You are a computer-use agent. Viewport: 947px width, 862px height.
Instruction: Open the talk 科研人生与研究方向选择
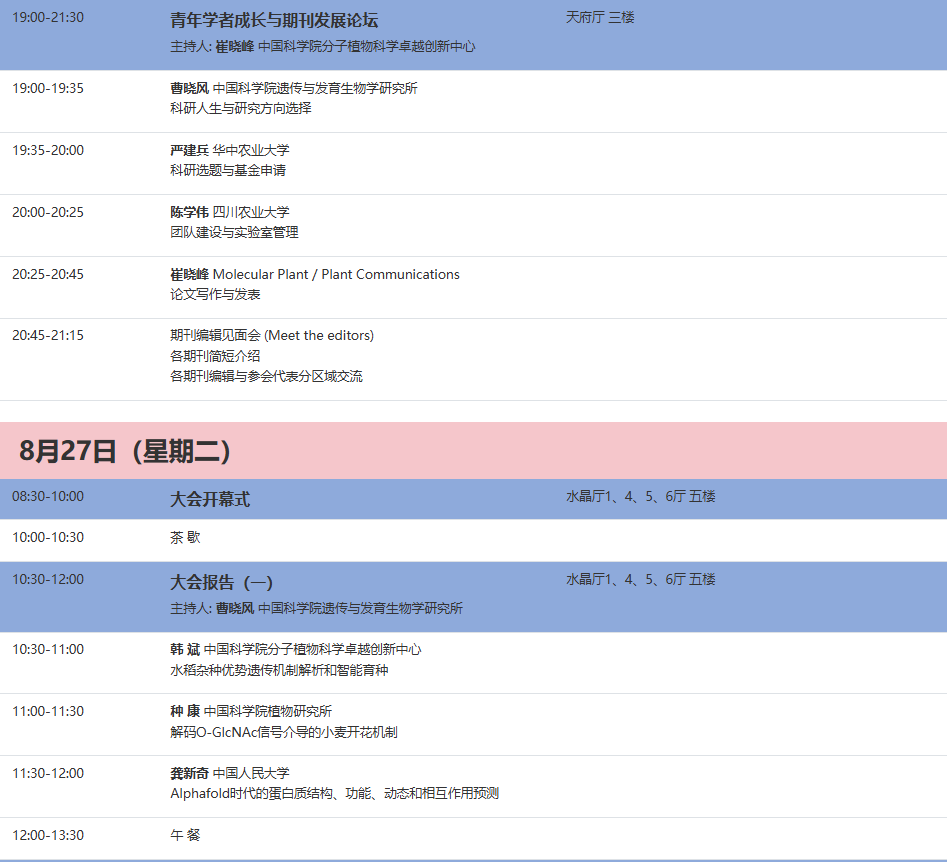click(241, 108)
